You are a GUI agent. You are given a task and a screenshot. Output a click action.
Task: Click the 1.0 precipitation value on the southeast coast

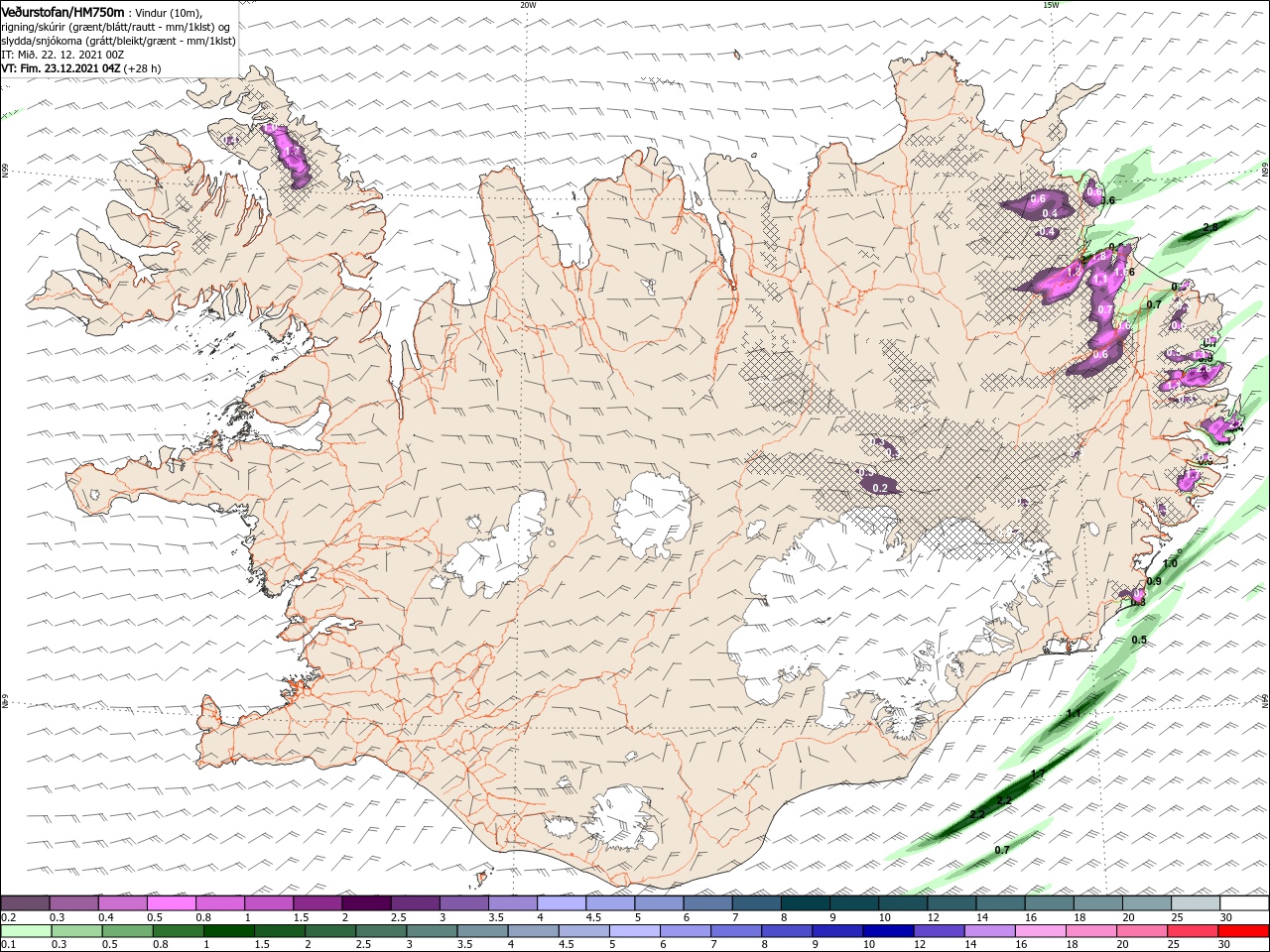point(1170,563)
